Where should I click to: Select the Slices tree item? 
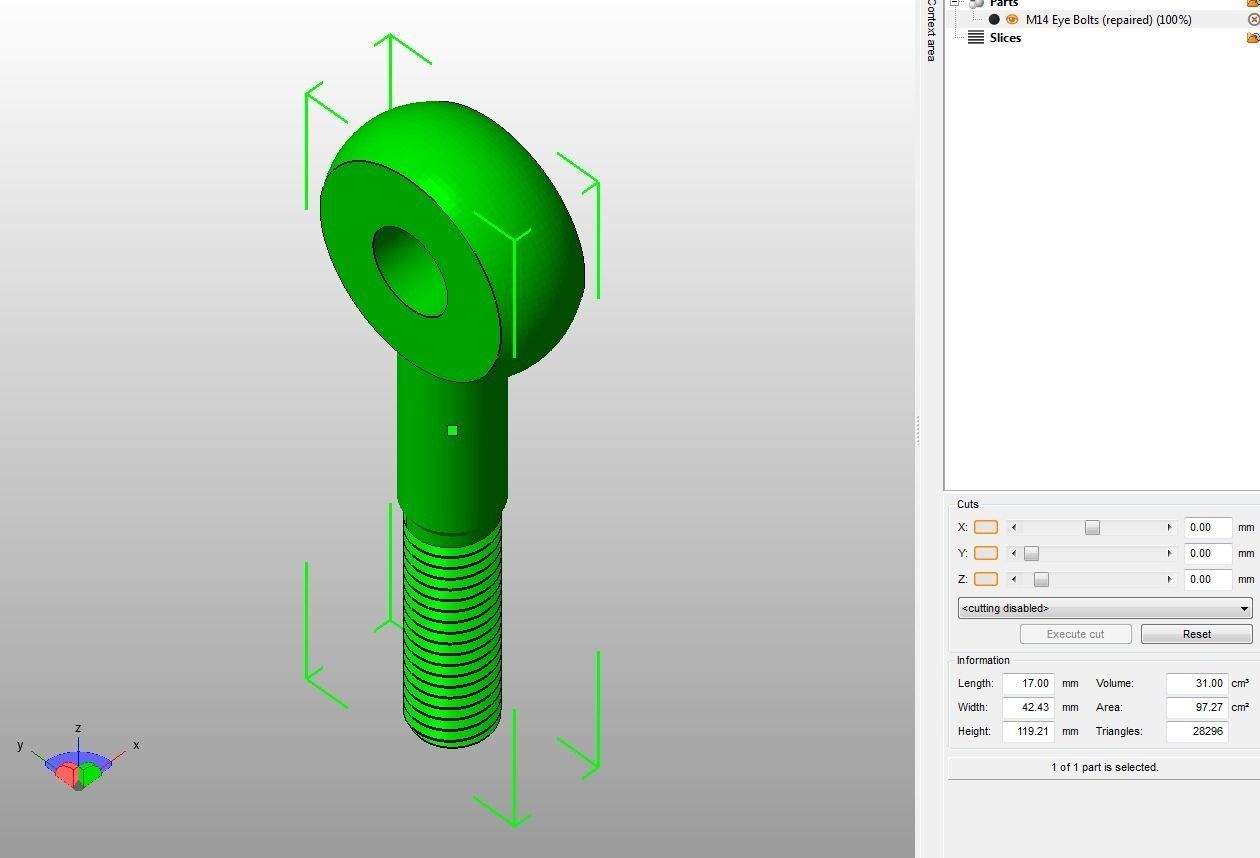pyautogui.click(x=1005, y=38)
